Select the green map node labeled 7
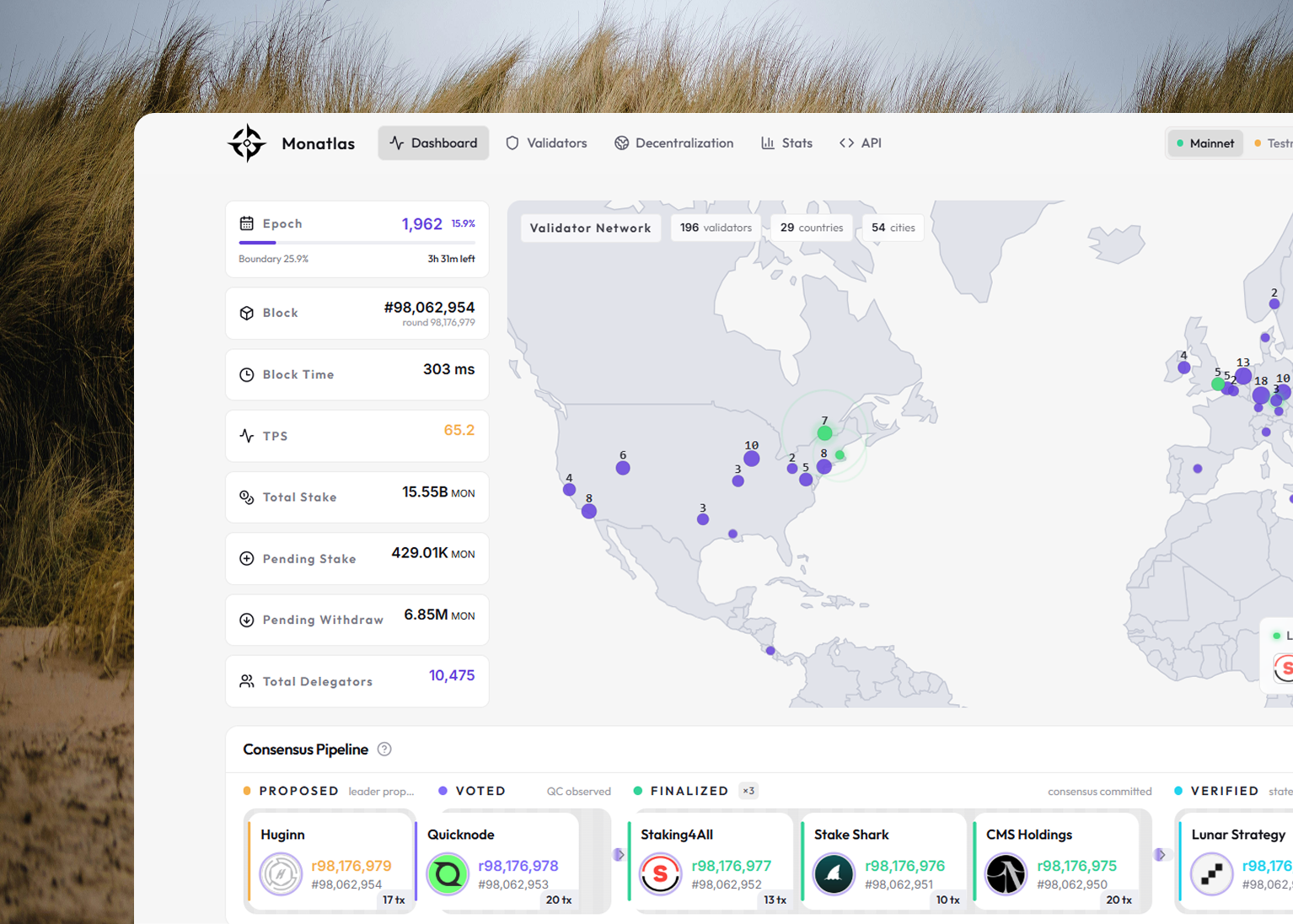 [824, 432]
